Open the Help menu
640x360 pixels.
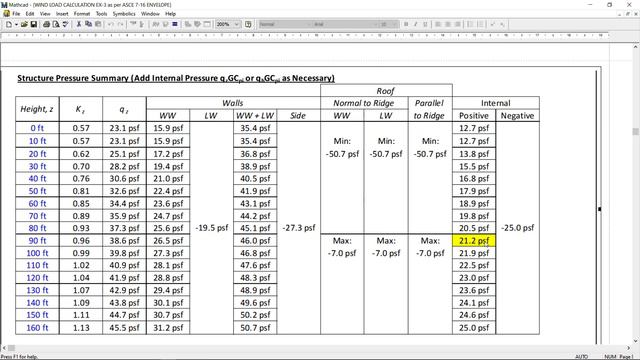[x=170, y=13]
